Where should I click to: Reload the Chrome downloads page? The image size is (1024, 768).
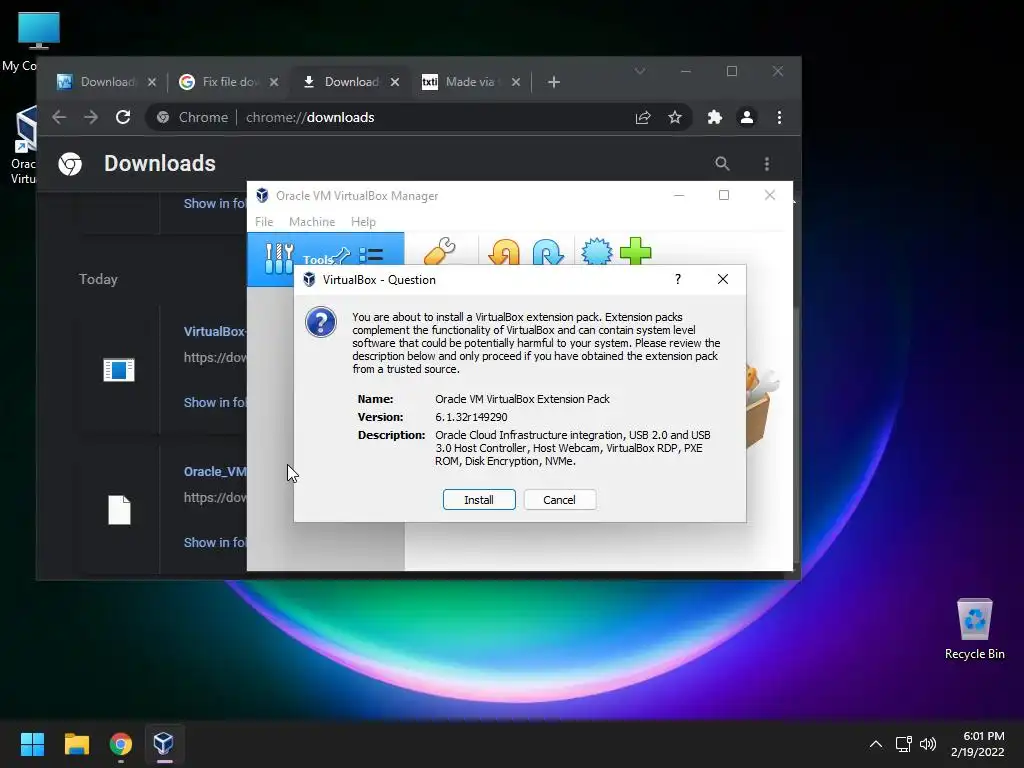point(123,117)
